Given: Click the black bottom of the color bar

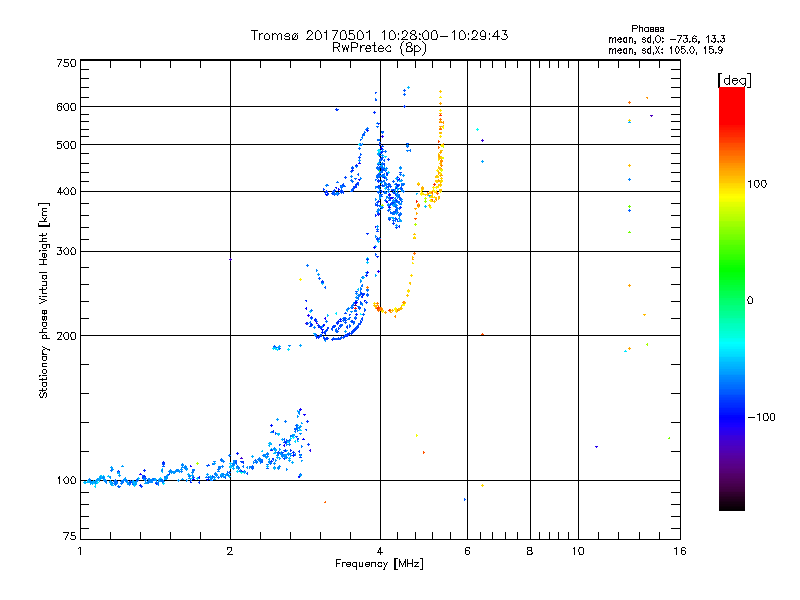Looking at the screenshot, I should click(x=732, y=503).
